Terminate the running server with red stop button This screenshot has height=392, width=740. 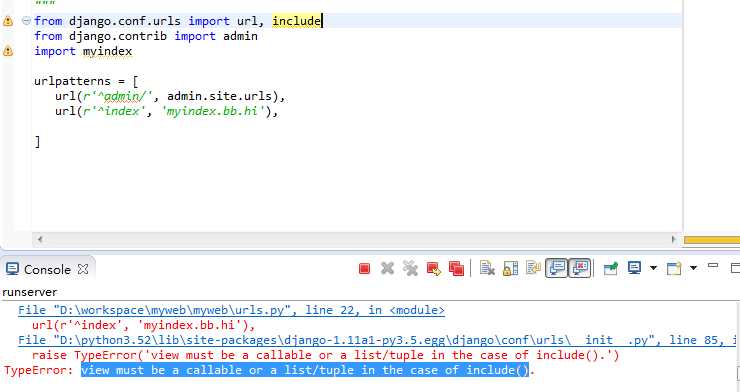coord(364,269)
